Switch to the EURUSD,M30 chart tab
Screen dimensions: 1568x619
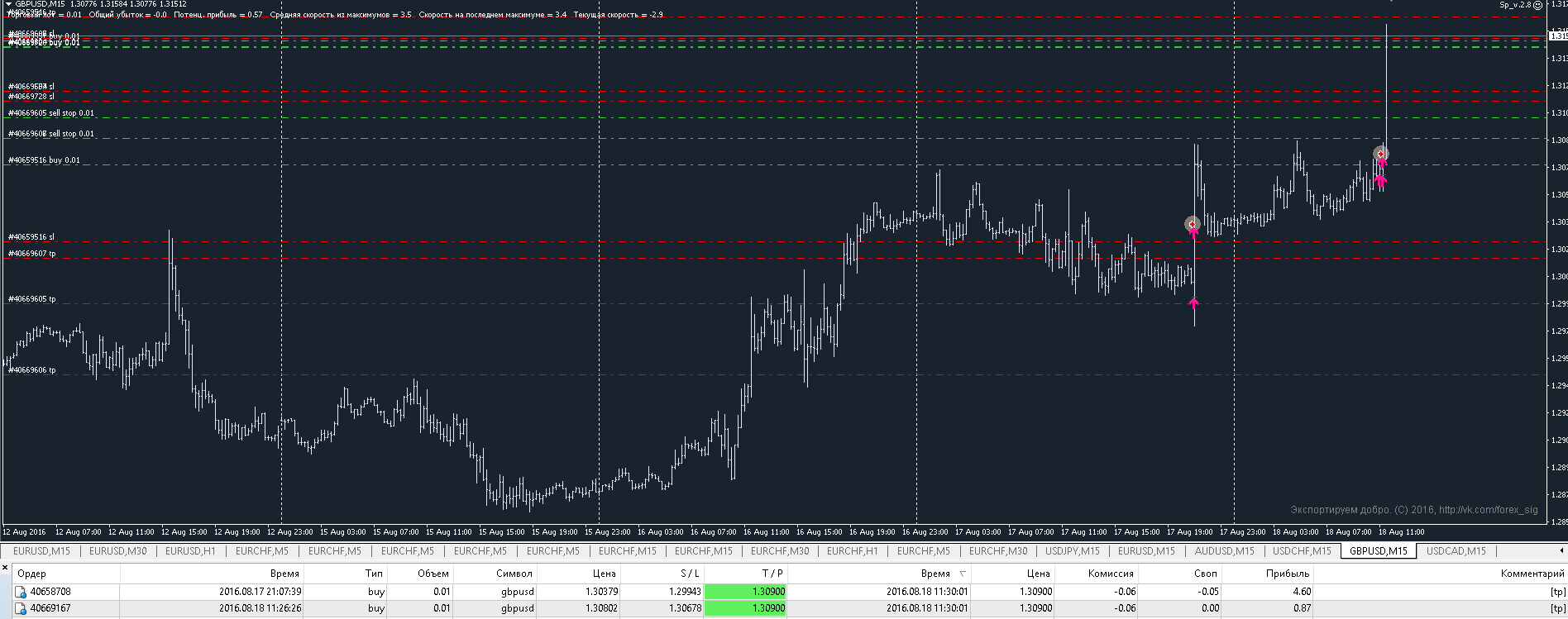tap(117, 551)
